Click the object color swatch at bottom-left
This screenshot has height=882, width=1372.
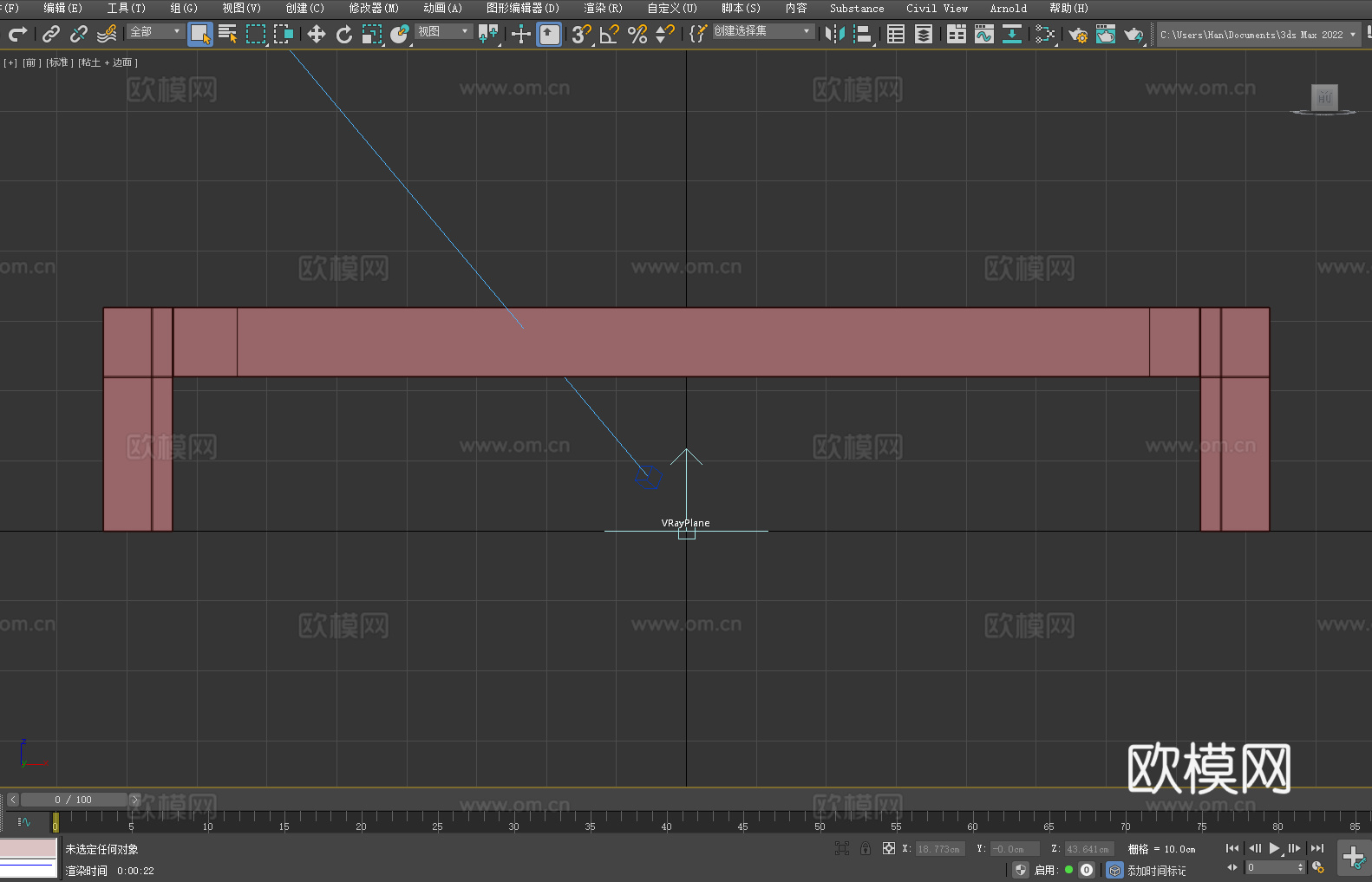point(28,848)
